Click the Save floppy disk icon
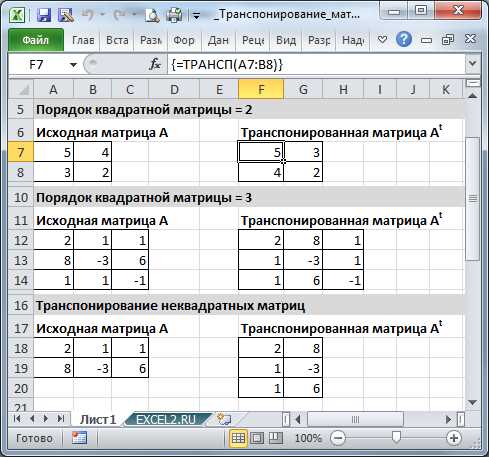489x457 pixels. tap(44, 15)
